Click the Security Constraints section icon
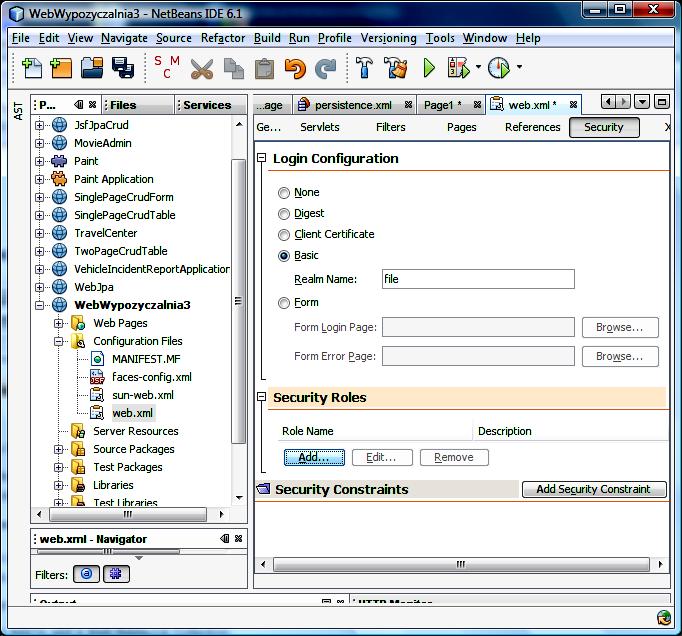Screen dimensions: 682x636 pos(263,489)
